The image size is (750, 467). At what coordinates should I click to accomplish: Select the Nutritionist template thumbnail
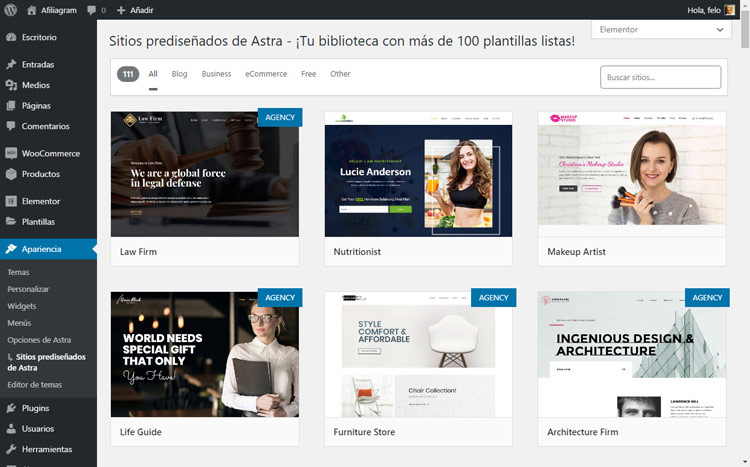coord(418,174)
